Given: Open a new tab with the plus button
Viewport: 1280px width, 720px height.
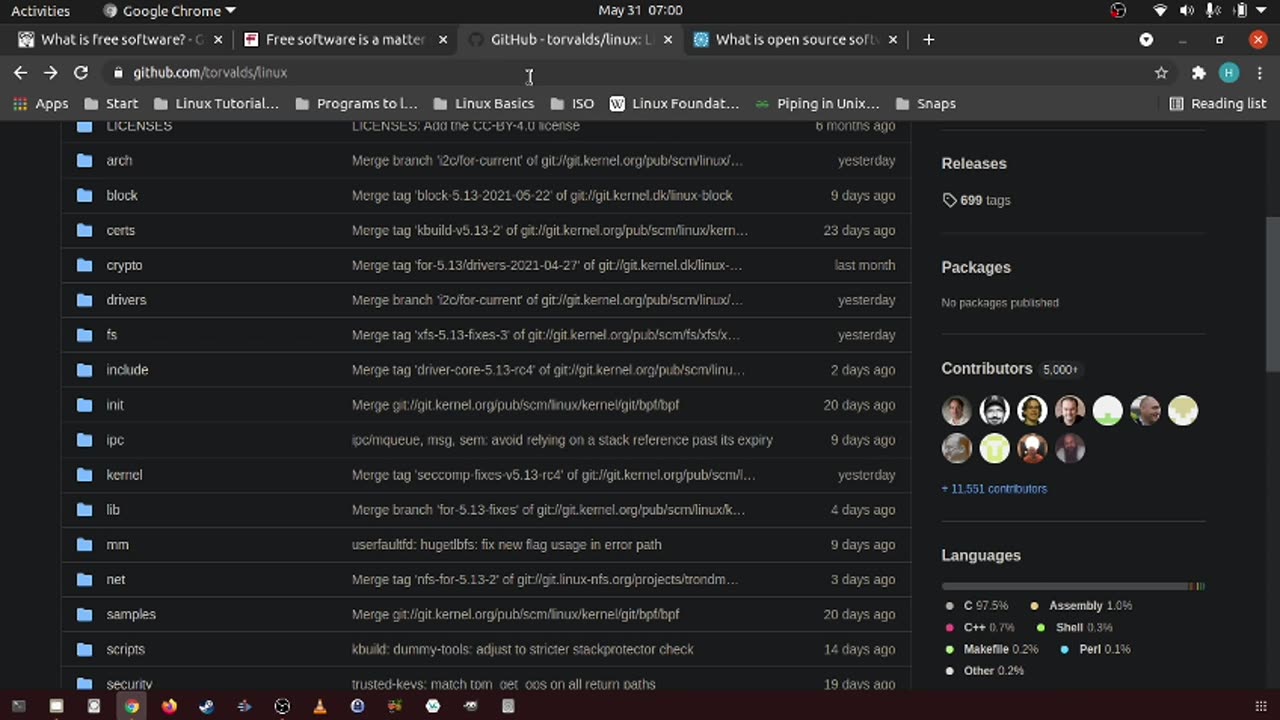Looking at the screenshot, I should coord(928,39).
